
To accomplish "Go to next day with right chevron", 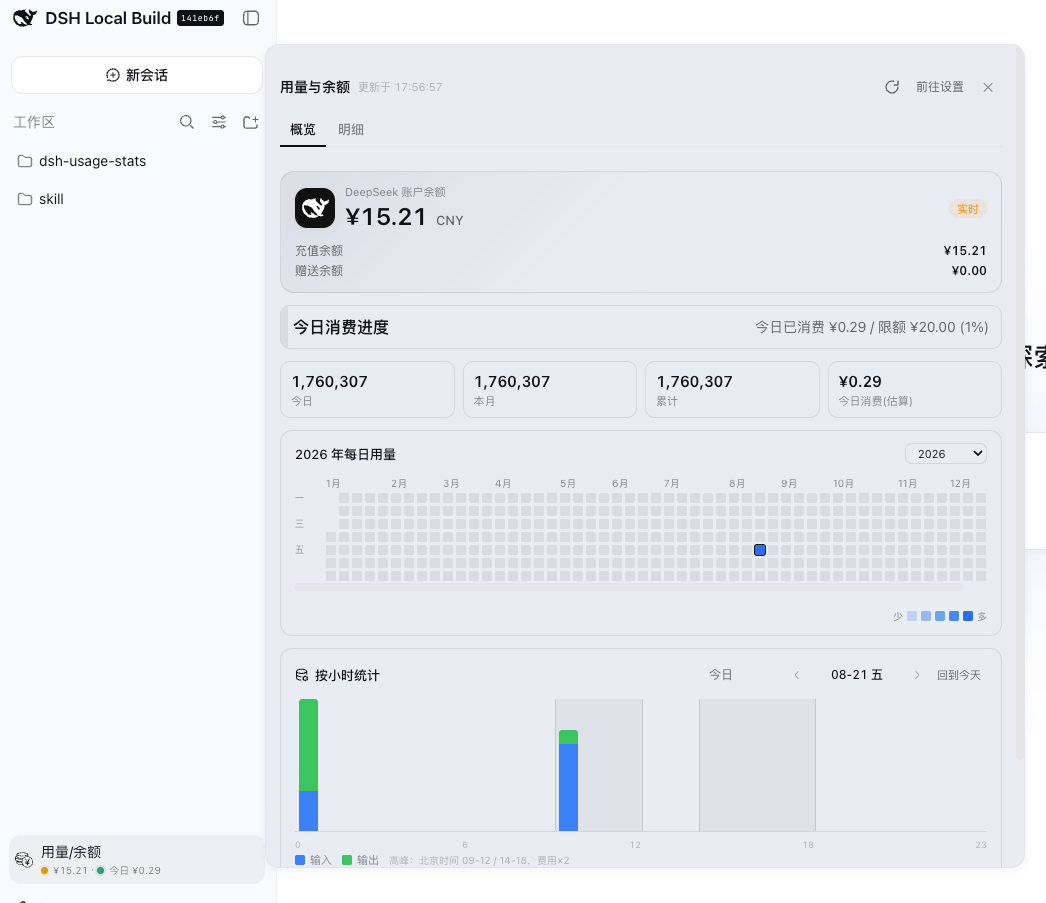I will pos(917,675).
